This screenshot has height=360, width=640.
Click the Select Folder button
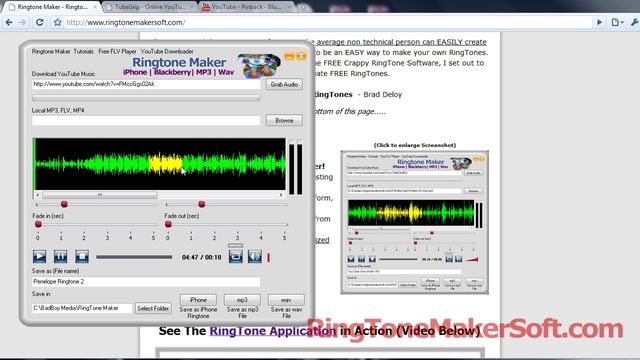(x=153, y=309)
